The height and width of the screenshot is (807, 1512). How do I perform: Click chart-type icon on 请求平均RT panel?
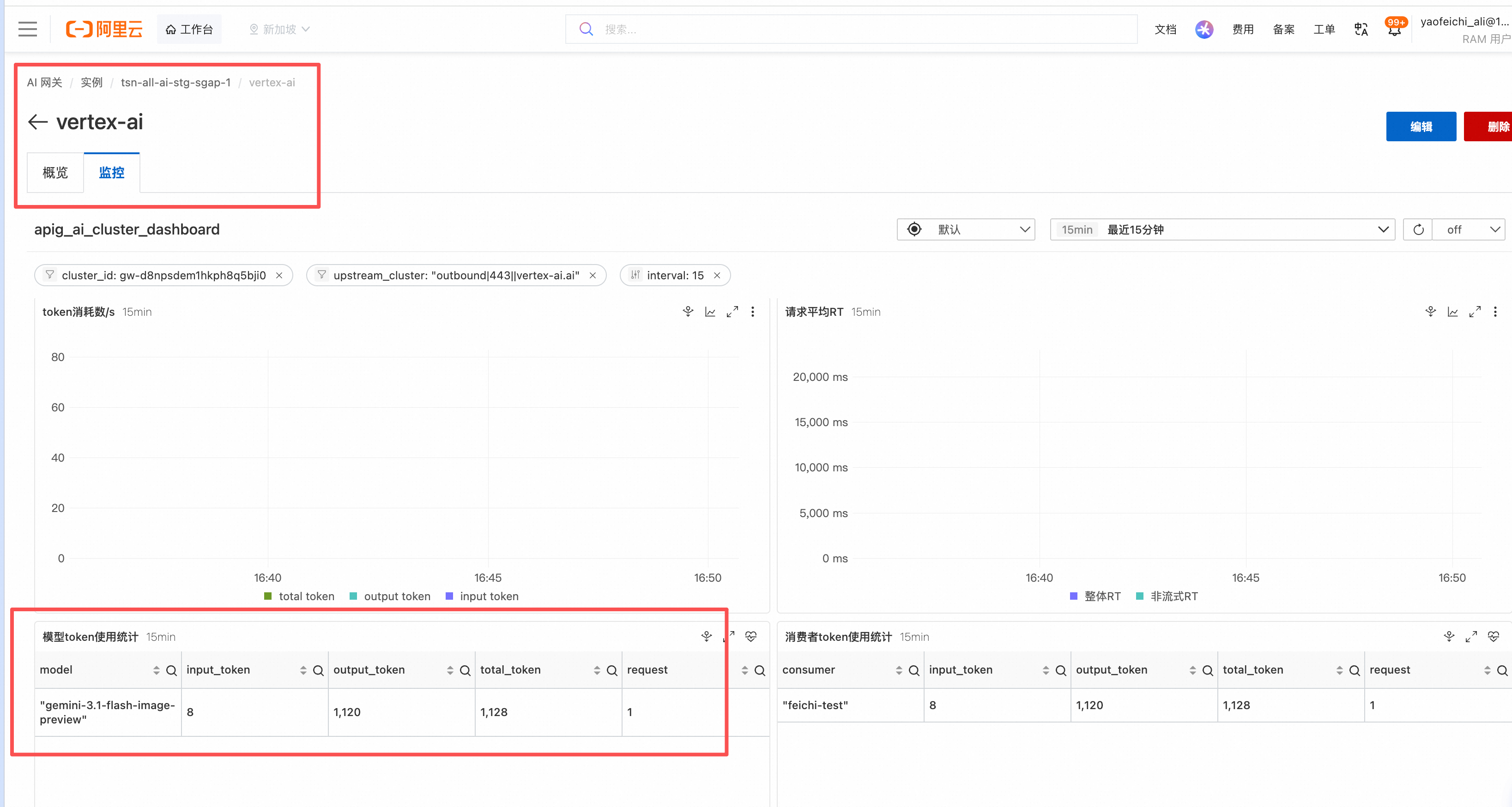click(1453, 312)
